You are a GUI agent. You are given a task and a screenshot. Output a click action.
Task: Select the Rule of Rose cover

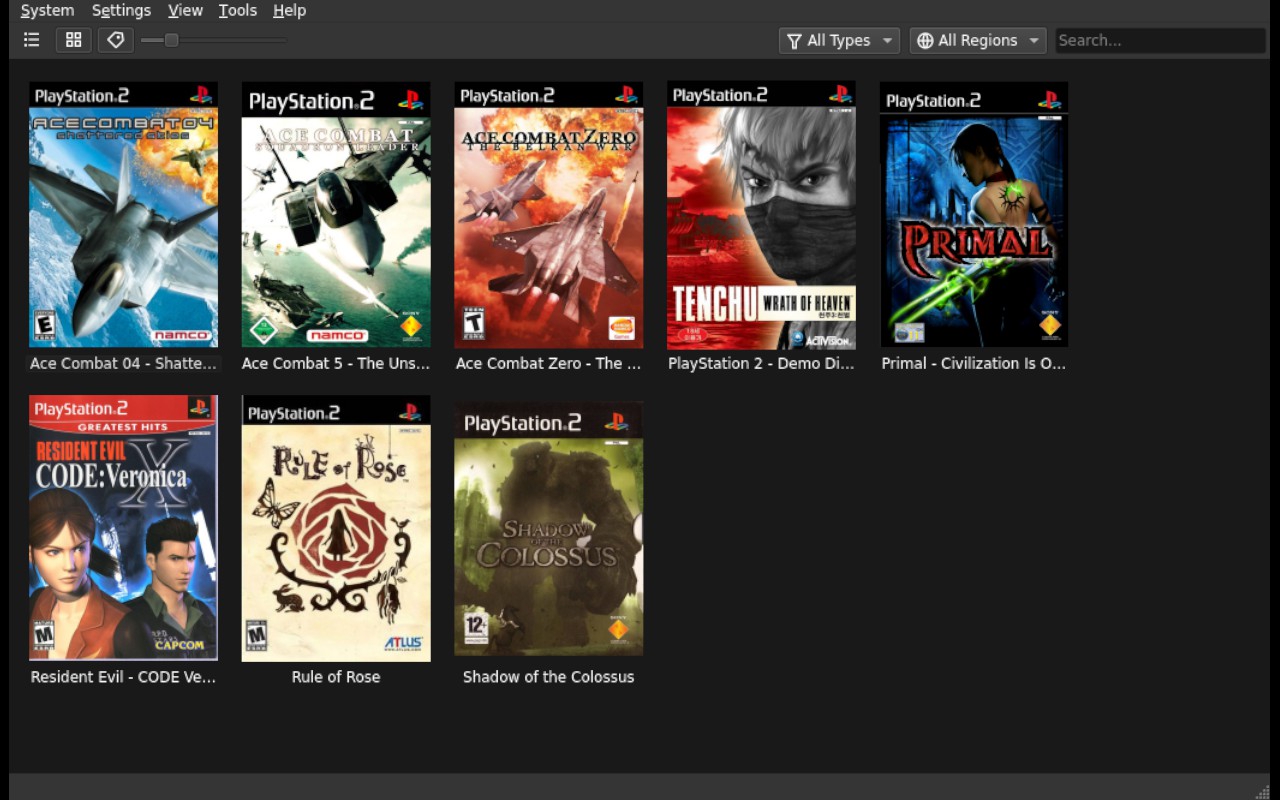pos(336,528)
